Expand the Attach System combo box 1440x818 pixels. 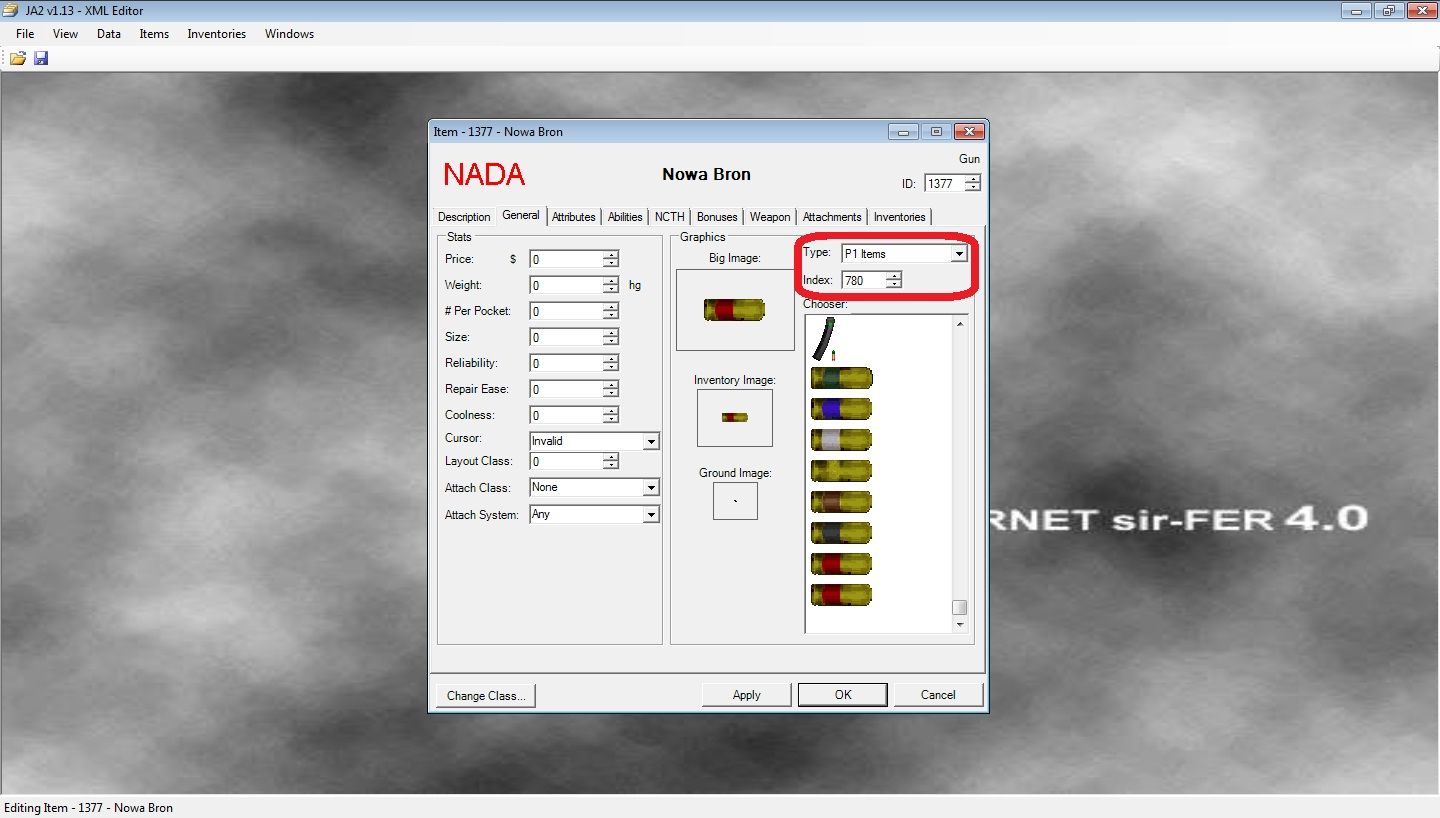click(x=651, y=515)
